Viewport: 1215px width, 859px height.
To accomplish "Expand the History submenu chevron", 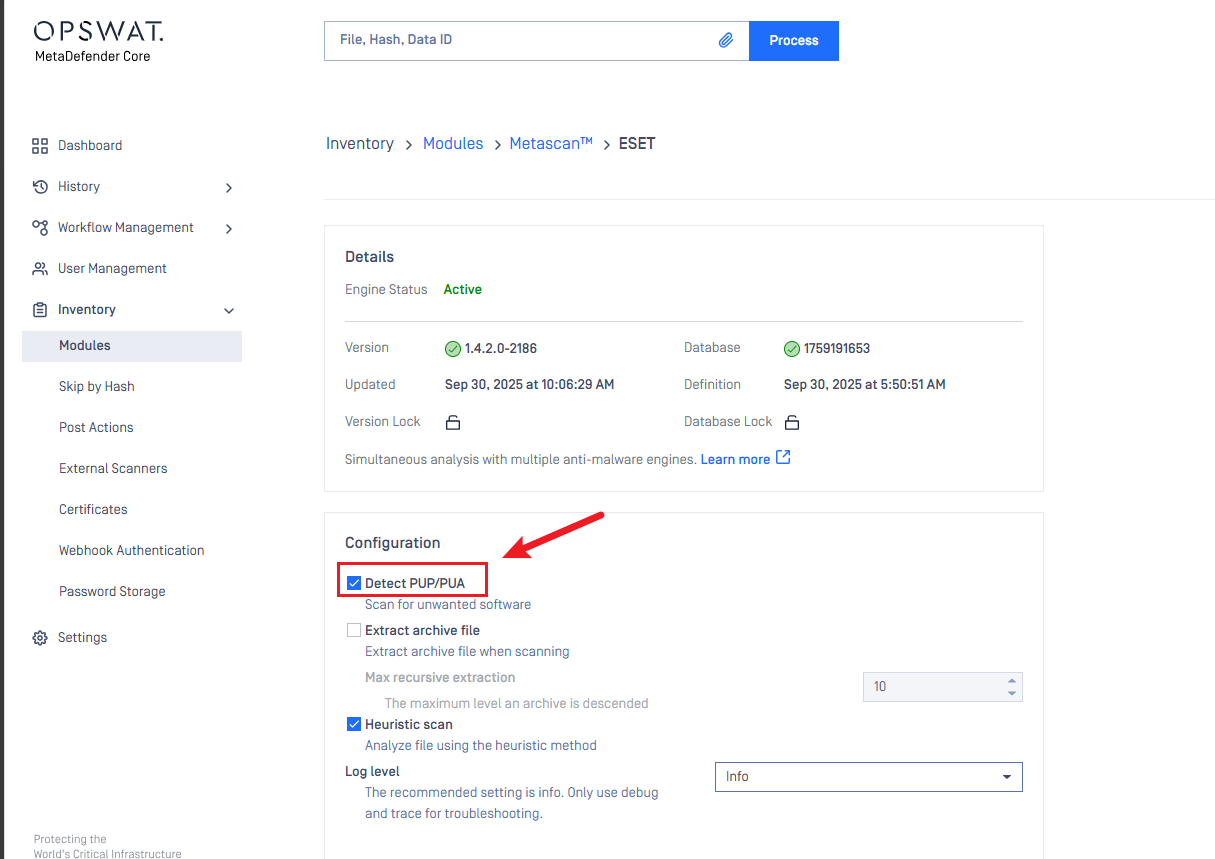I will (x=229, y=188).
